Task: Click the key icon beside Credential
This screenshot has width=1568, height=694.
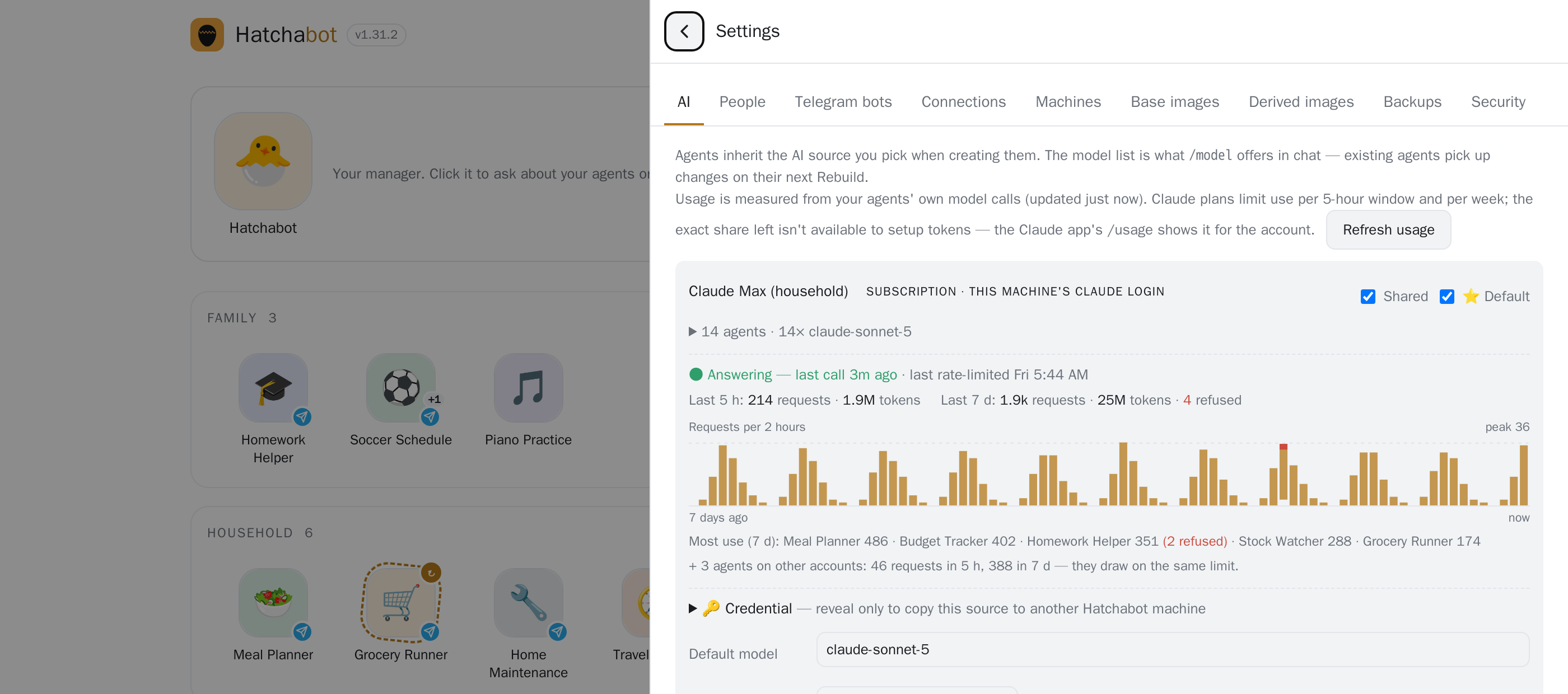Action: click(711, 608)
